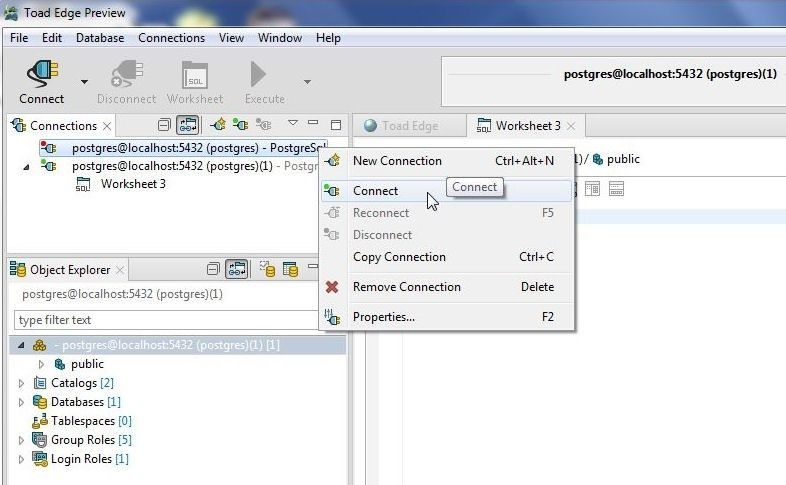This screenshot has height=485, width=786.
Task: Click the Disconnect toolbar button
Action: (126, 82)
